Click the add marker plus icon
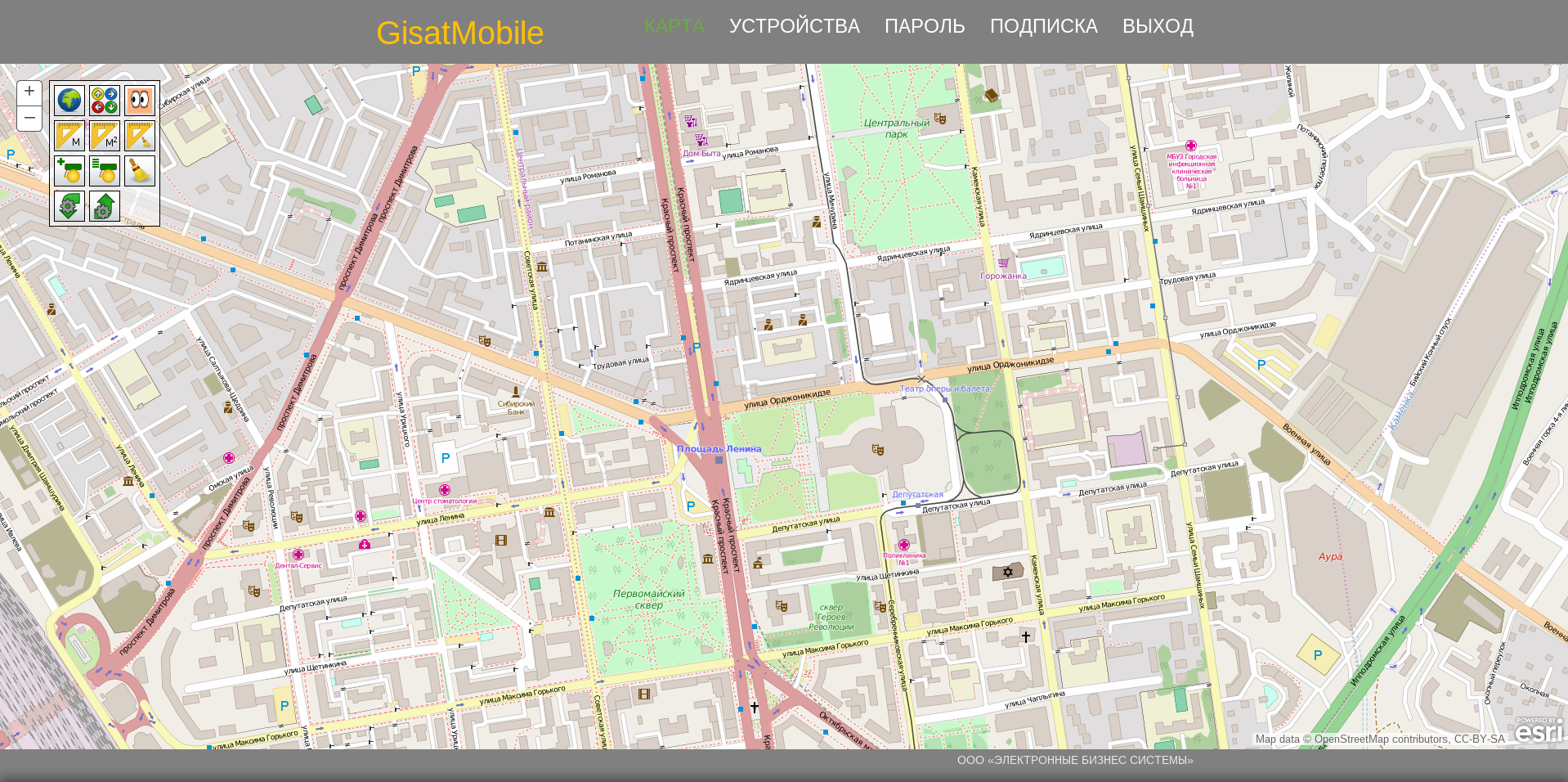This screenshot has height=782, width=1568. click(x=69, y=171)
